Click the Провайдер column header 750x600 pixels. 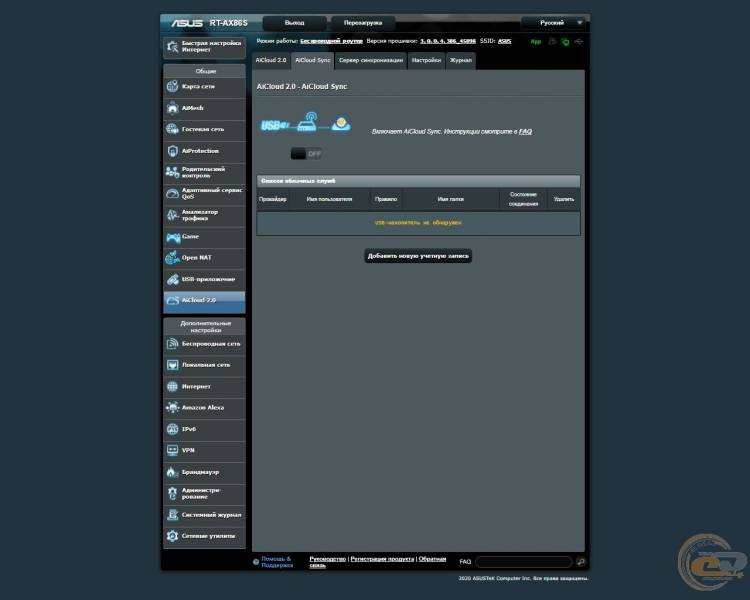pos(273,199)
